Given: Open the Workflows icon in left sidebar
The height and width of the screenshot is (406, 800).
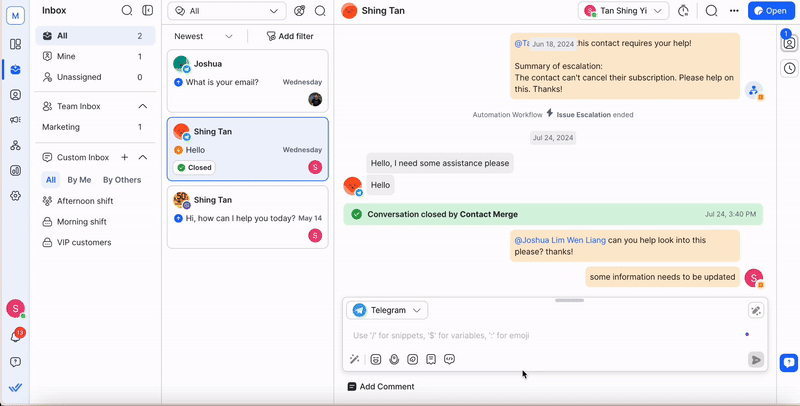Looking at the screenshot, I should [x=15, y=145].
